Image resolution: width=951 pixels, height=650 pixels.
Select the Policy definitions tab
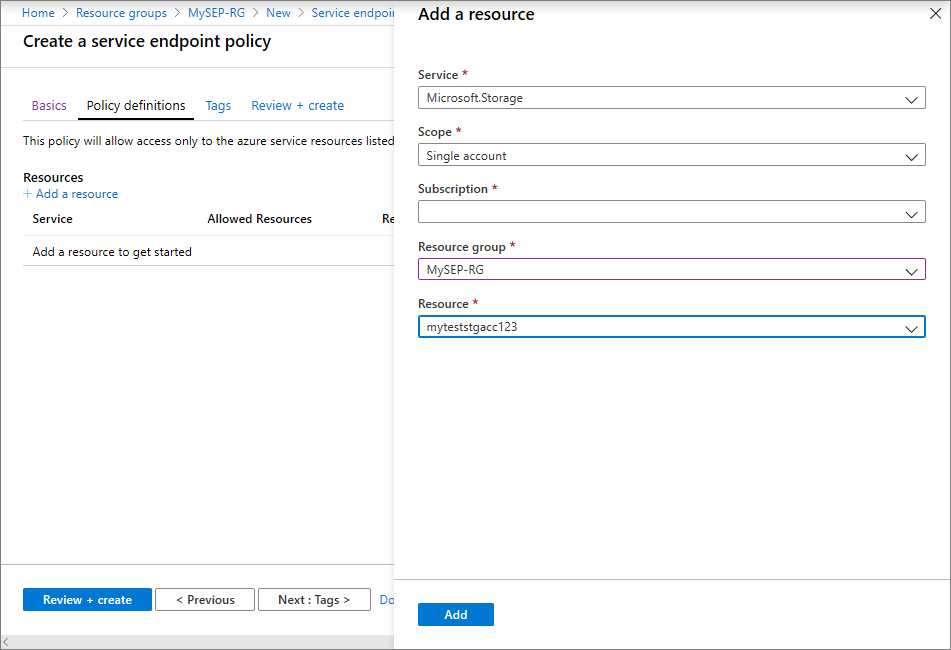click(x=135, y=105)
